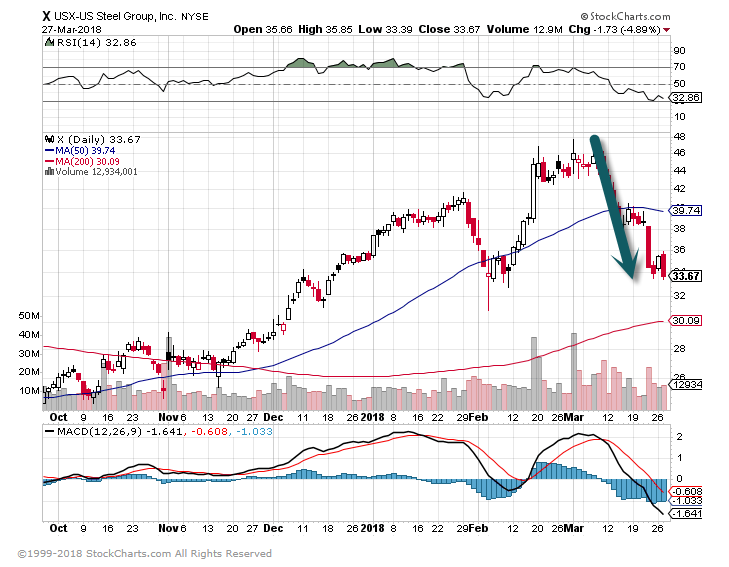Click the small RSI indicator icon
Viewport: 729px width, 567px height.
coord(49,42)
